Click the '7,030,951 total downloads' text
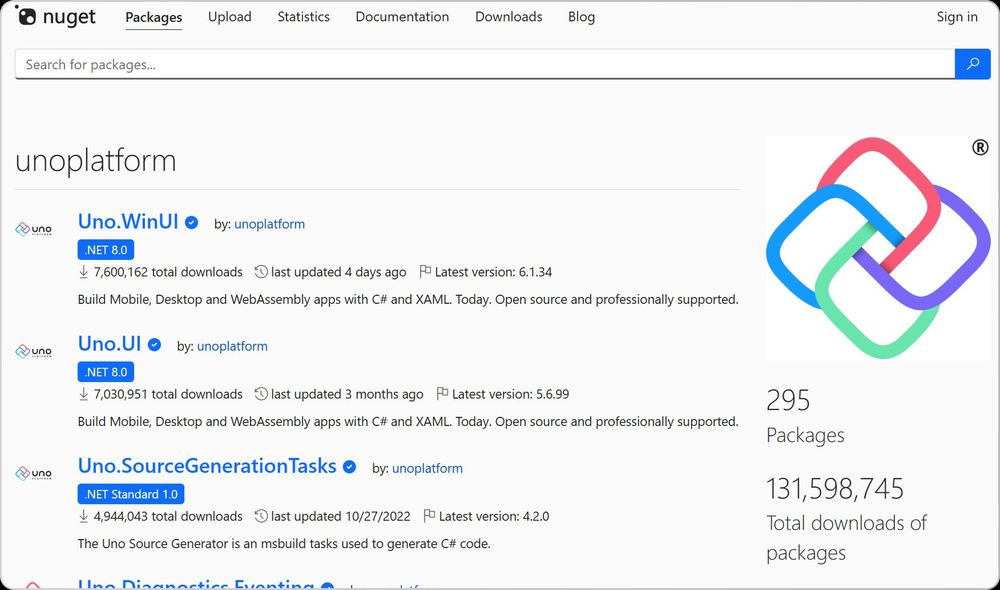This screenshot has width=1000, height=590. pos(168,394)
